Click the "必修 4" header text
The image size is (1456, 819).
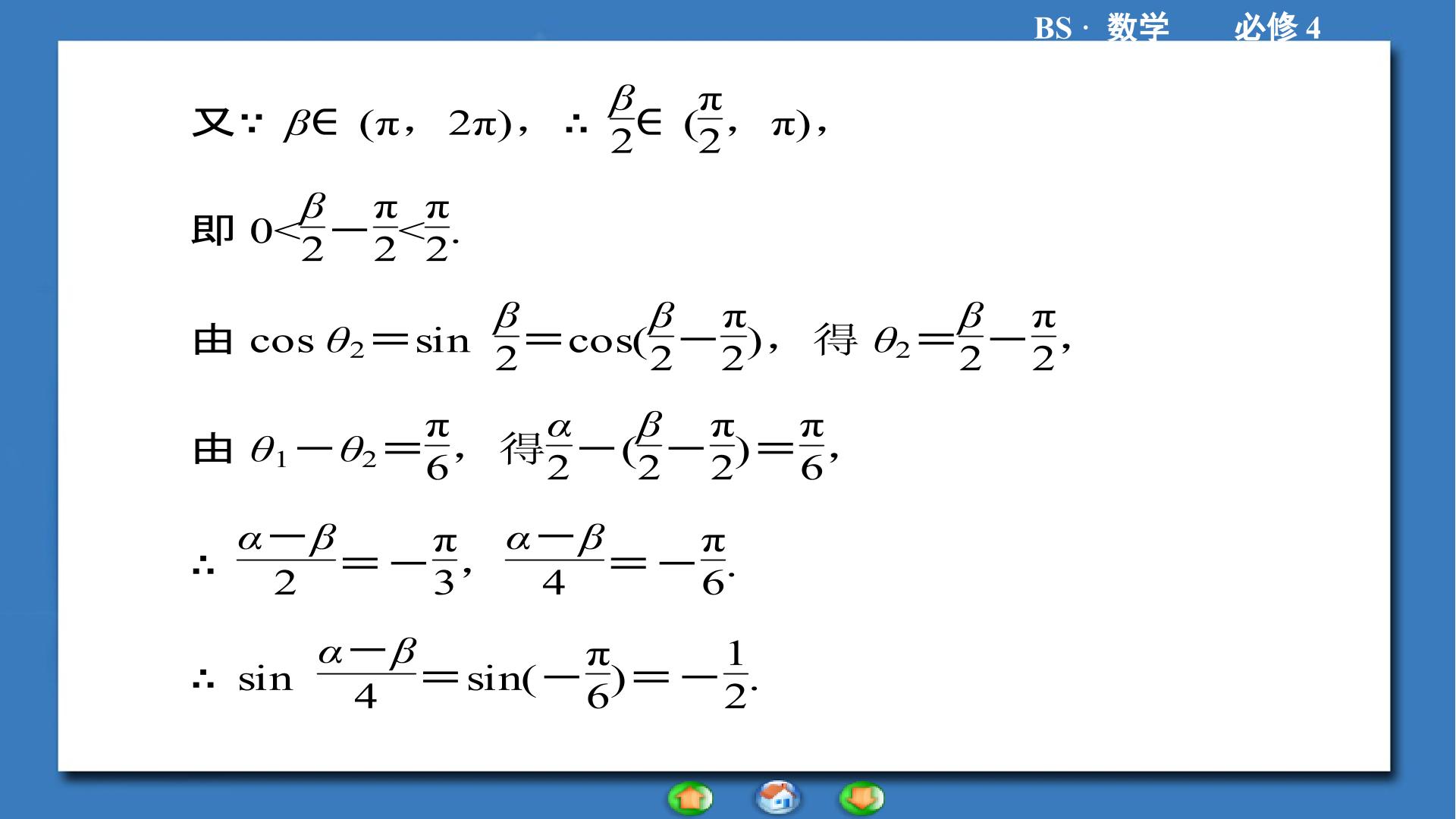[x=1277, y=28]
